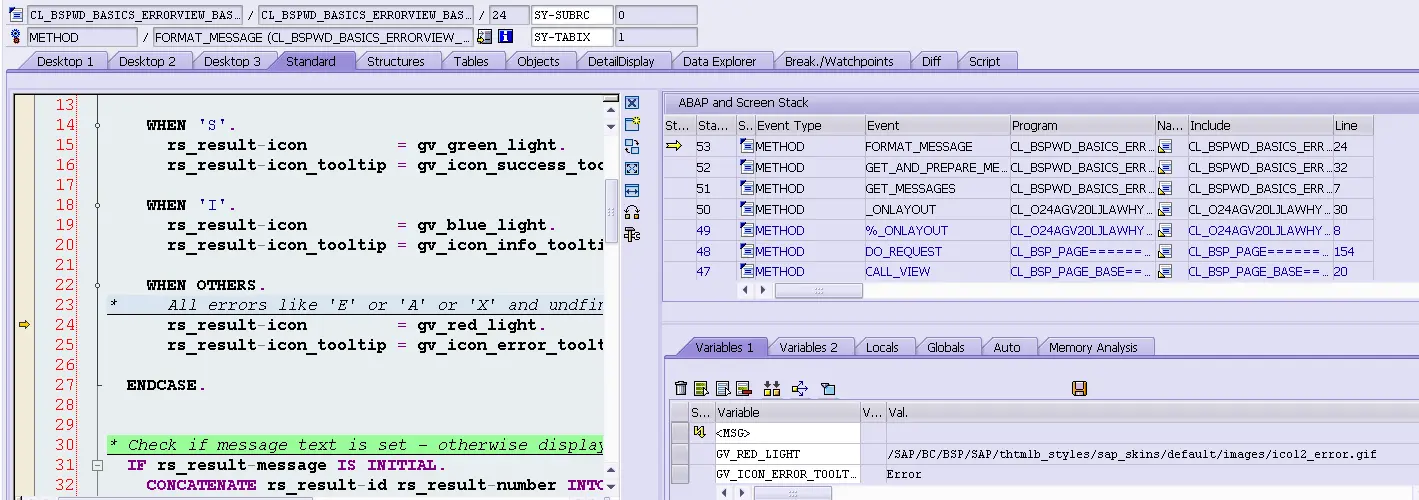Select the GET_AND_PREPARE_ME stack event cell
This screenshot has width=1419, height=500.
[x=936, y=167]
